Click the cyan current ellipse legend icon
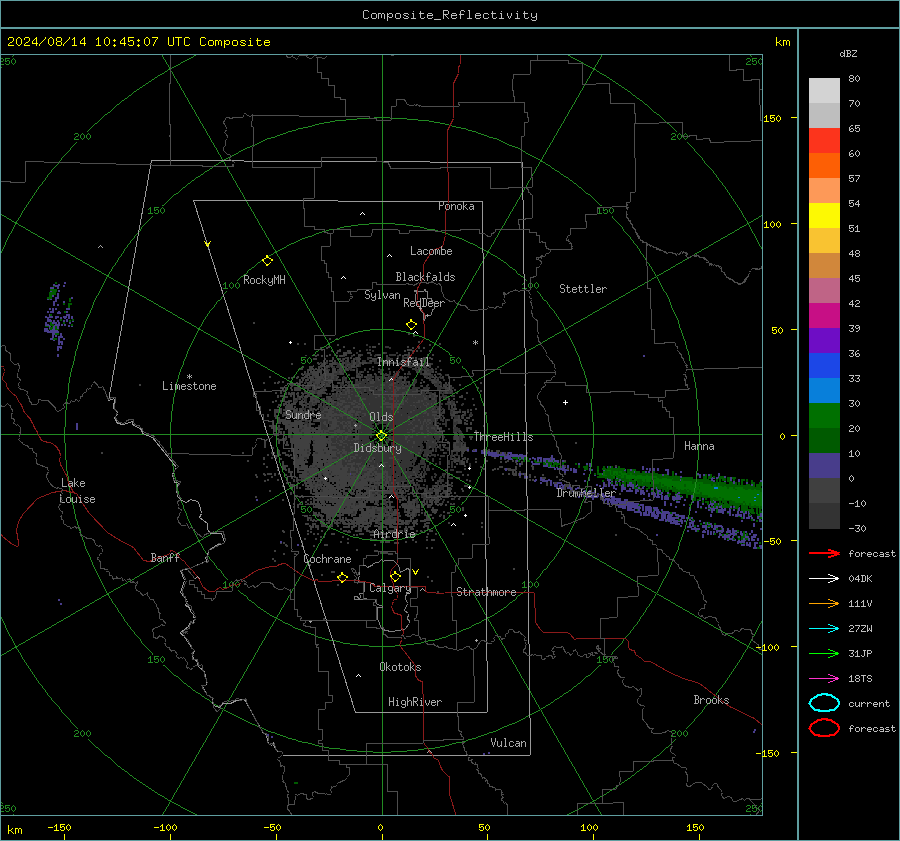Screen dimensions: 900x841 (x=824, y=703)
